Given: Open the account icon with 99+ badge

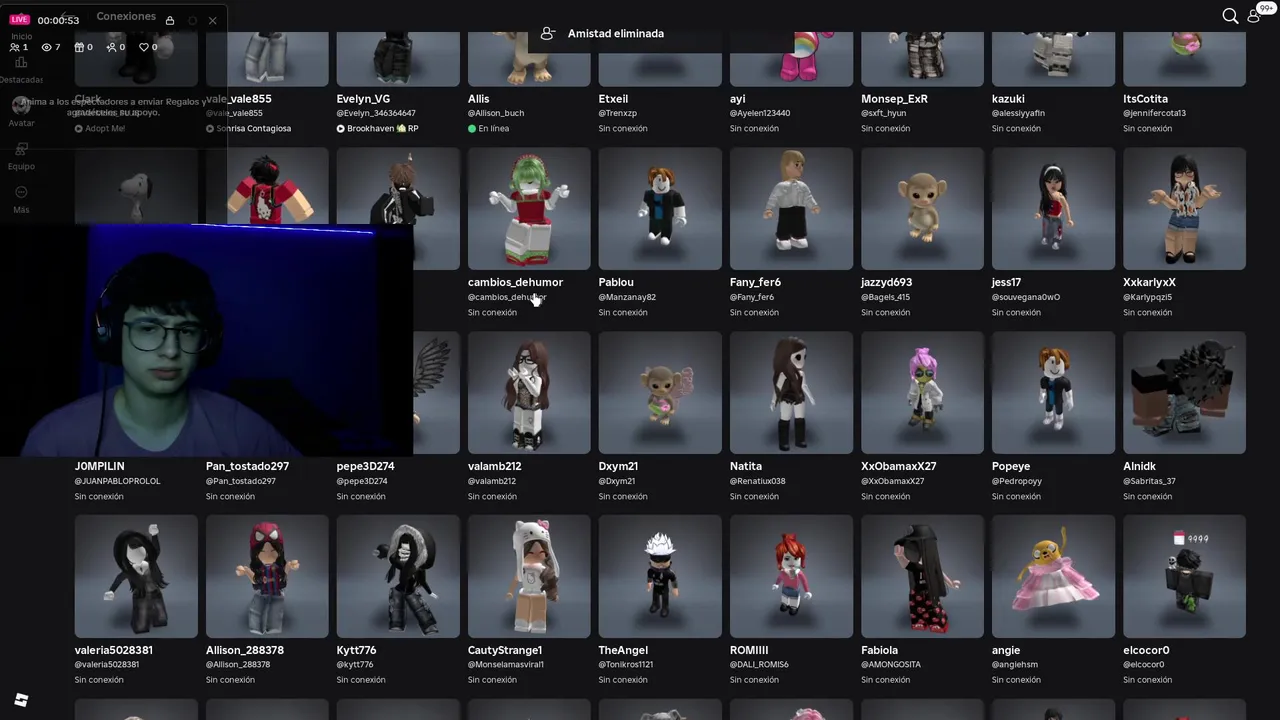Looking at the screenshot, I should 1254,16.
